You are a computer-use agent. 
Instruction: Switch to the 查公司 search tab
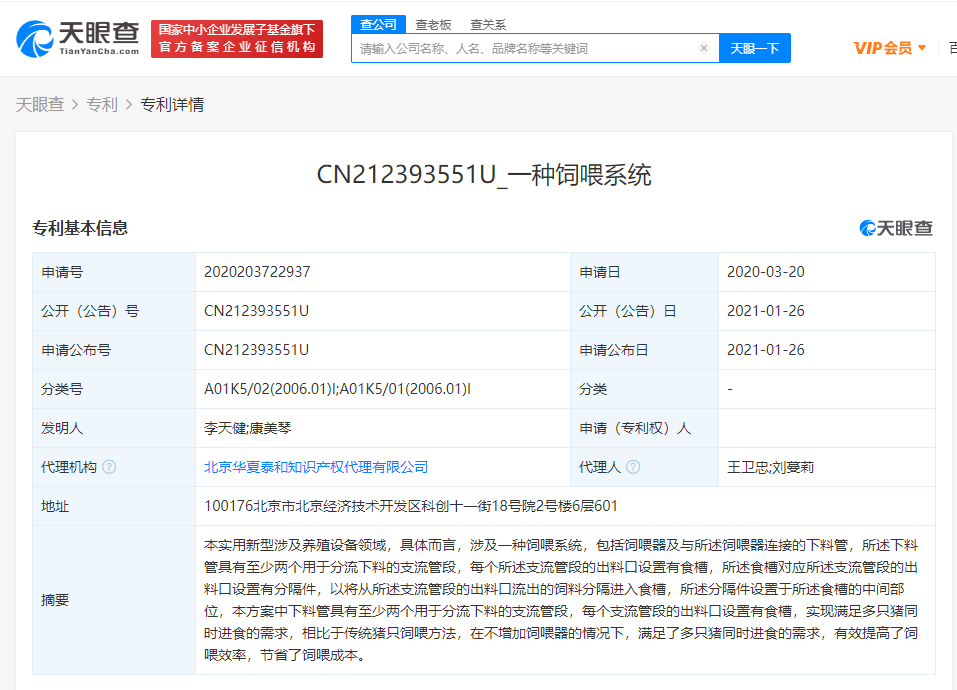point(378,24)
